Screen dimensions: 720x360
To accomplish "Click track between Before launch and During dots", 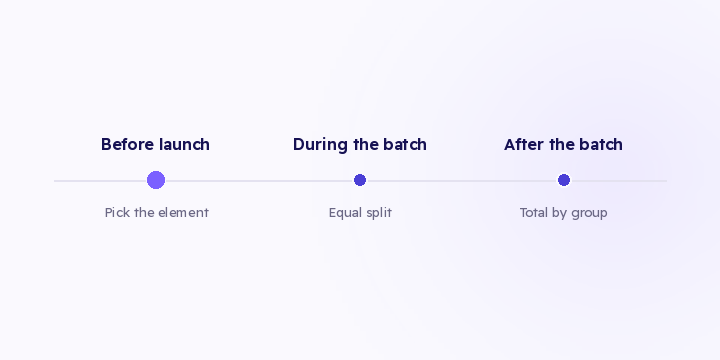I will pyautogui.click(x=259, y=181).
